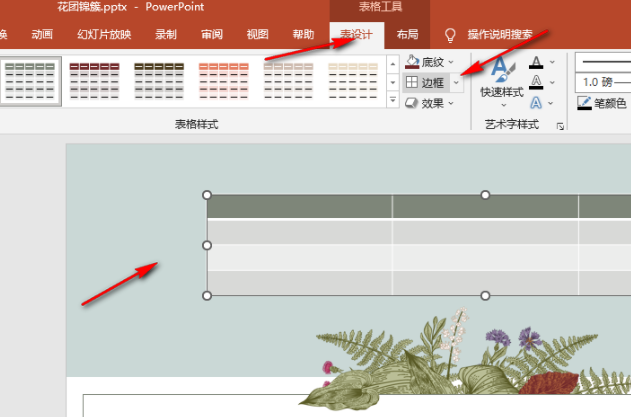Open WordArt Styles dialog launcher
The height and width of the screenshot is (417, 631).
pos(560,126)
